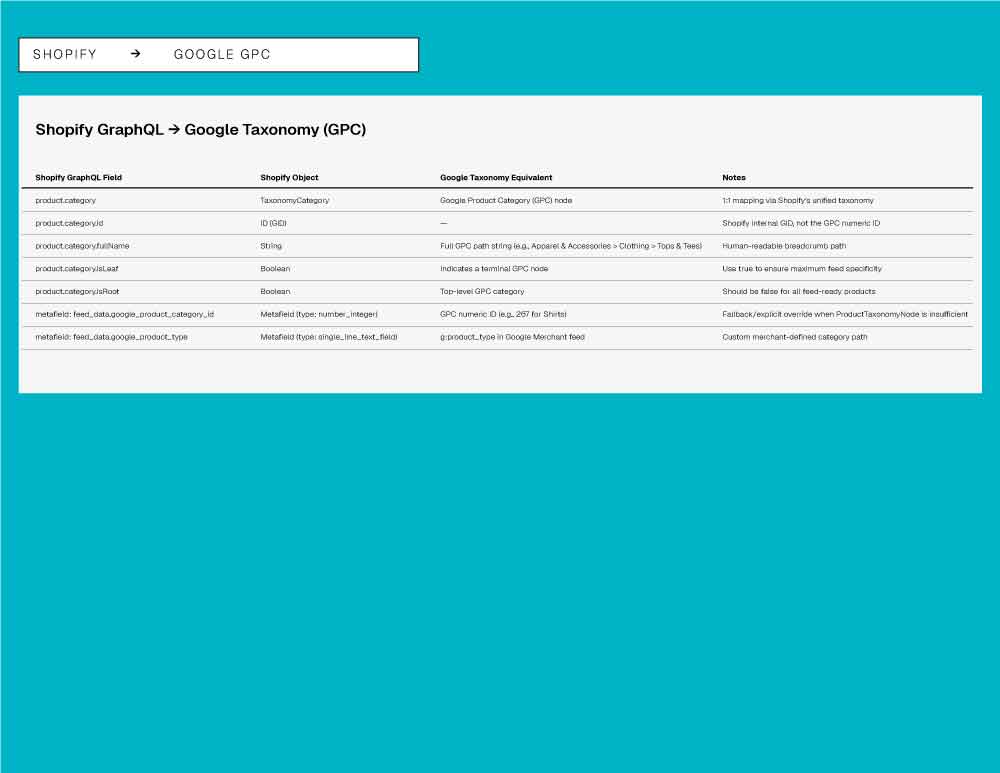Click the 'Notes' column header
This screenshot has height=773, width=1000.
pos(733,177)
